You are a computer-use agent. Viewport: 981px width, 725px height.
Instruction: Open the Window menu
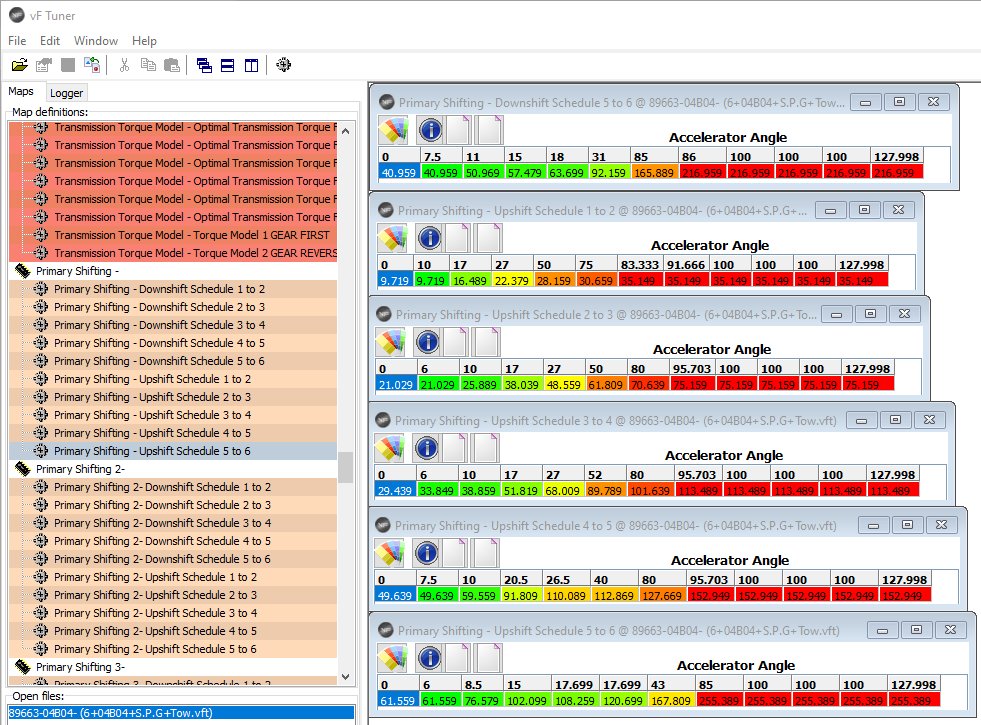point(96,41)
